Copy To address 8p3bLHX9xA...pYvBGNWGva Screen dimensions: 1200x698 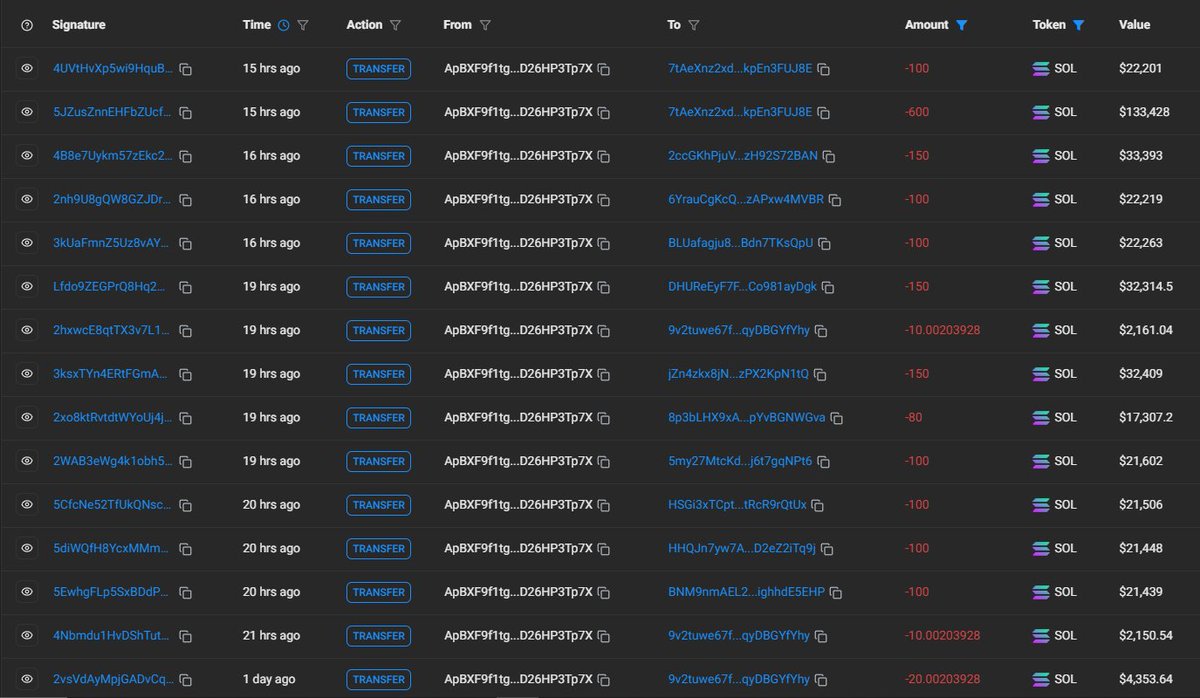(x=837, y=418)
